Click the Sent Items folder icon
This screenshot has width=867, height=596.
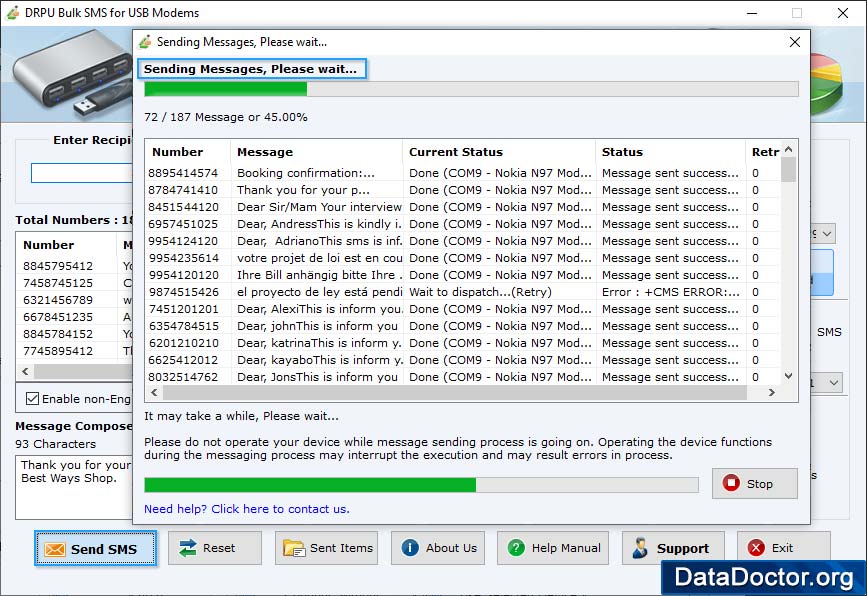[x=294, y=548]
